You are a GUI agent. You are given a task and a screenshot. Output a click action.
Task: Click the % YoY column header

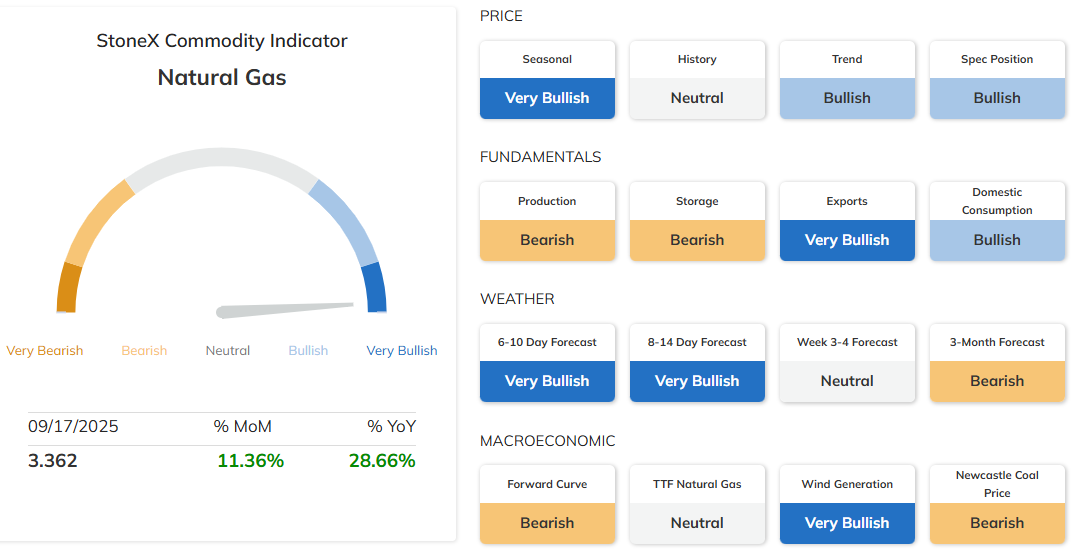pyautogui.click(x=391, y=427)
